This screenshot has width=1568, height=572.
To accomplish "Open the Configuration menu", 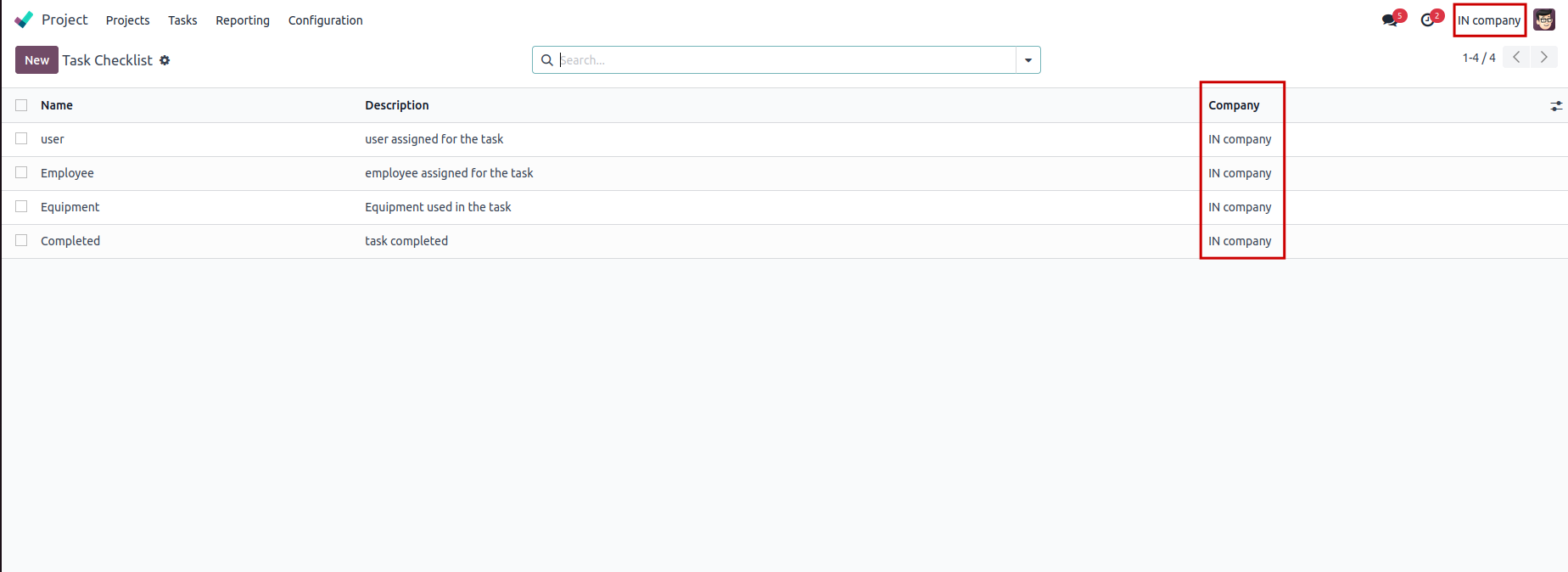I will click(x=325, y=20).
